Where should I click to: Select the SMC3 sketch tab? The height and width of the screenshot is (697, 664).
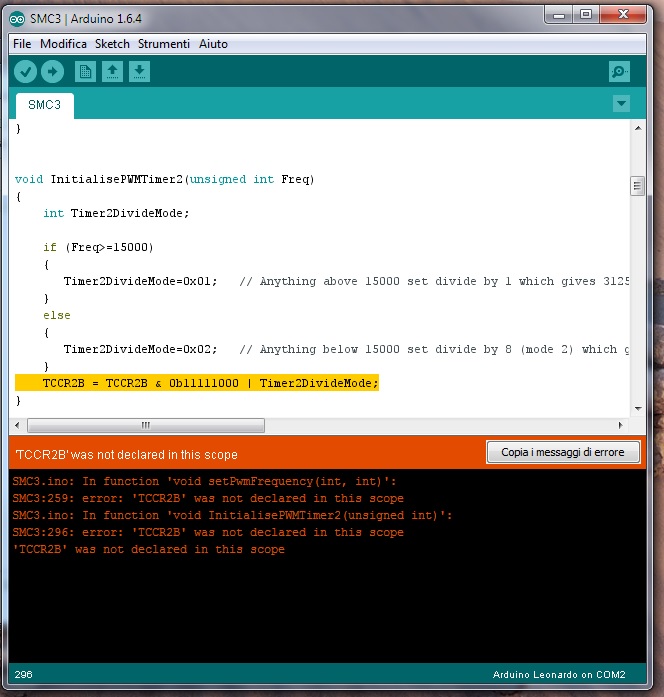[44, 105]
